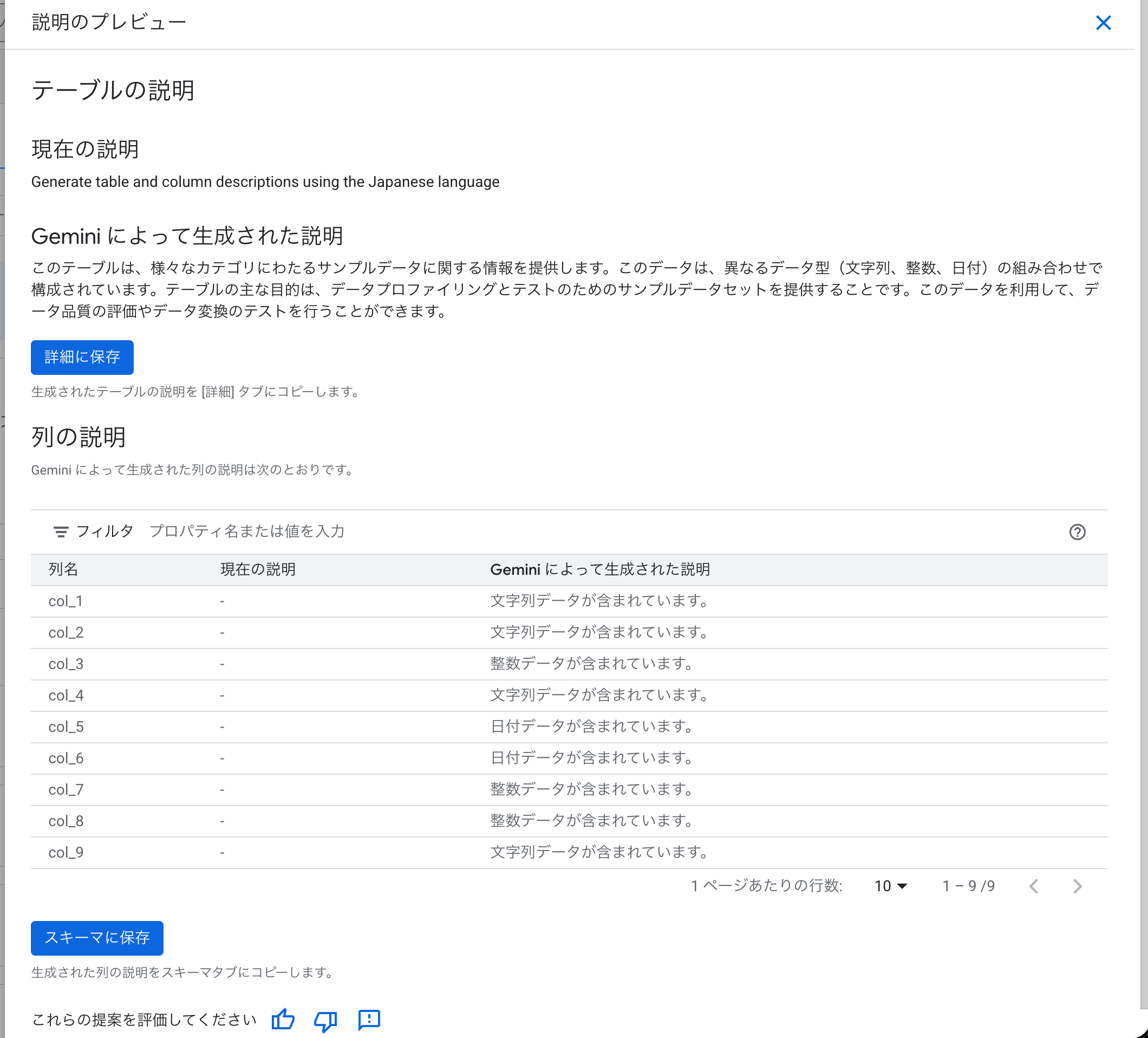Close the description preview dialog

click(x=1104, y=23)
